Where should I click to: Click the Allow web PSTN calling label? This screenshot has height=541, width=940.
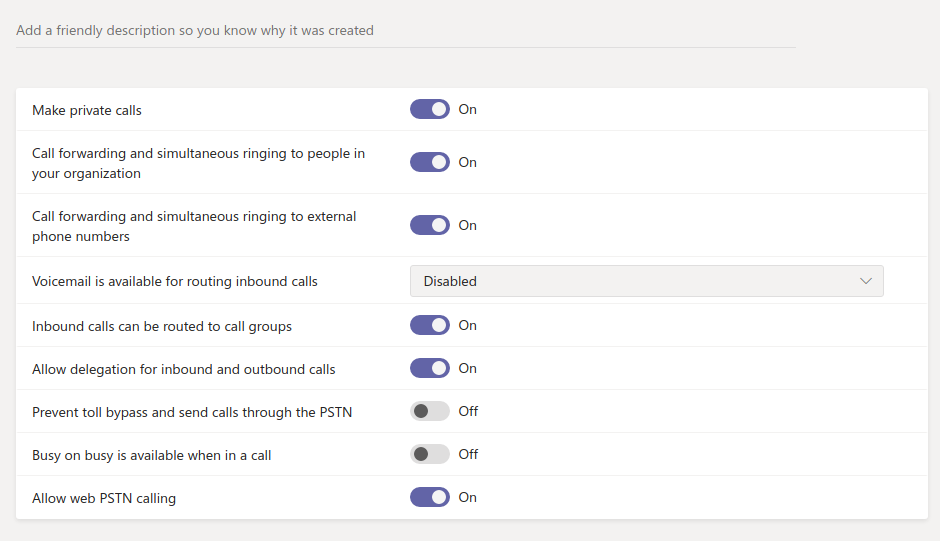[x=104, y=498]
